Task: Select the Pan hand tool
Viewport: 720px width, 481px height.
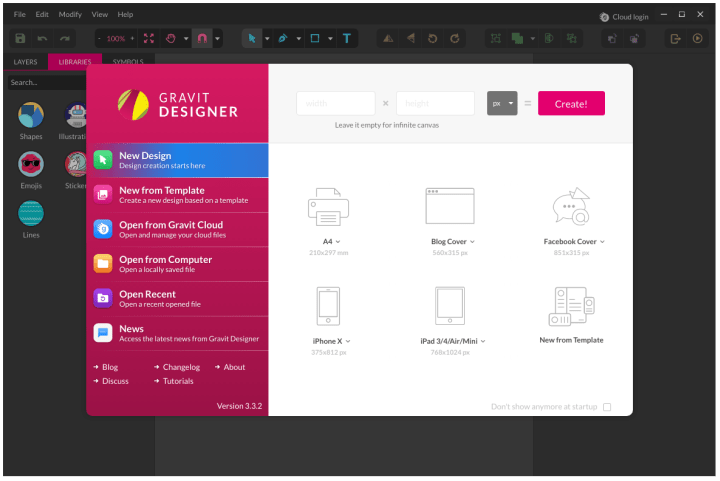Action: pyautogui.click(x=171, y=39)
